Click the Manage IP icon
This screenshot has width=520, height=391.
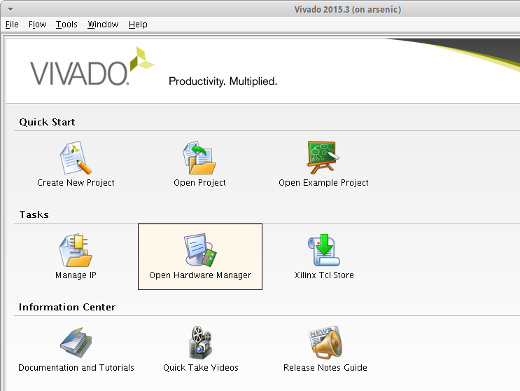tap(76, 250)
